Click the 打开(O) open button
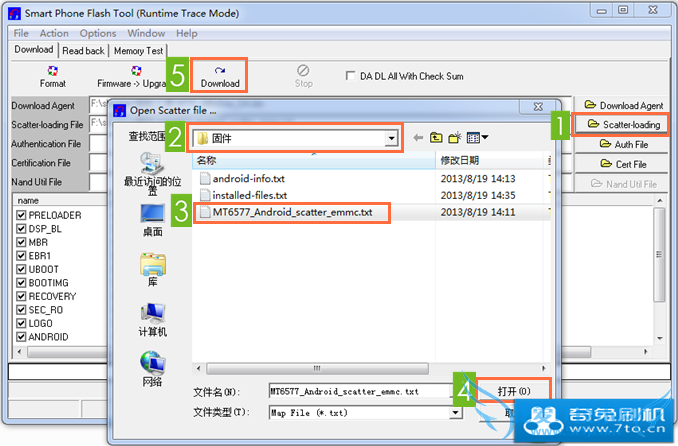678x446 pixels. click(514, 391)
